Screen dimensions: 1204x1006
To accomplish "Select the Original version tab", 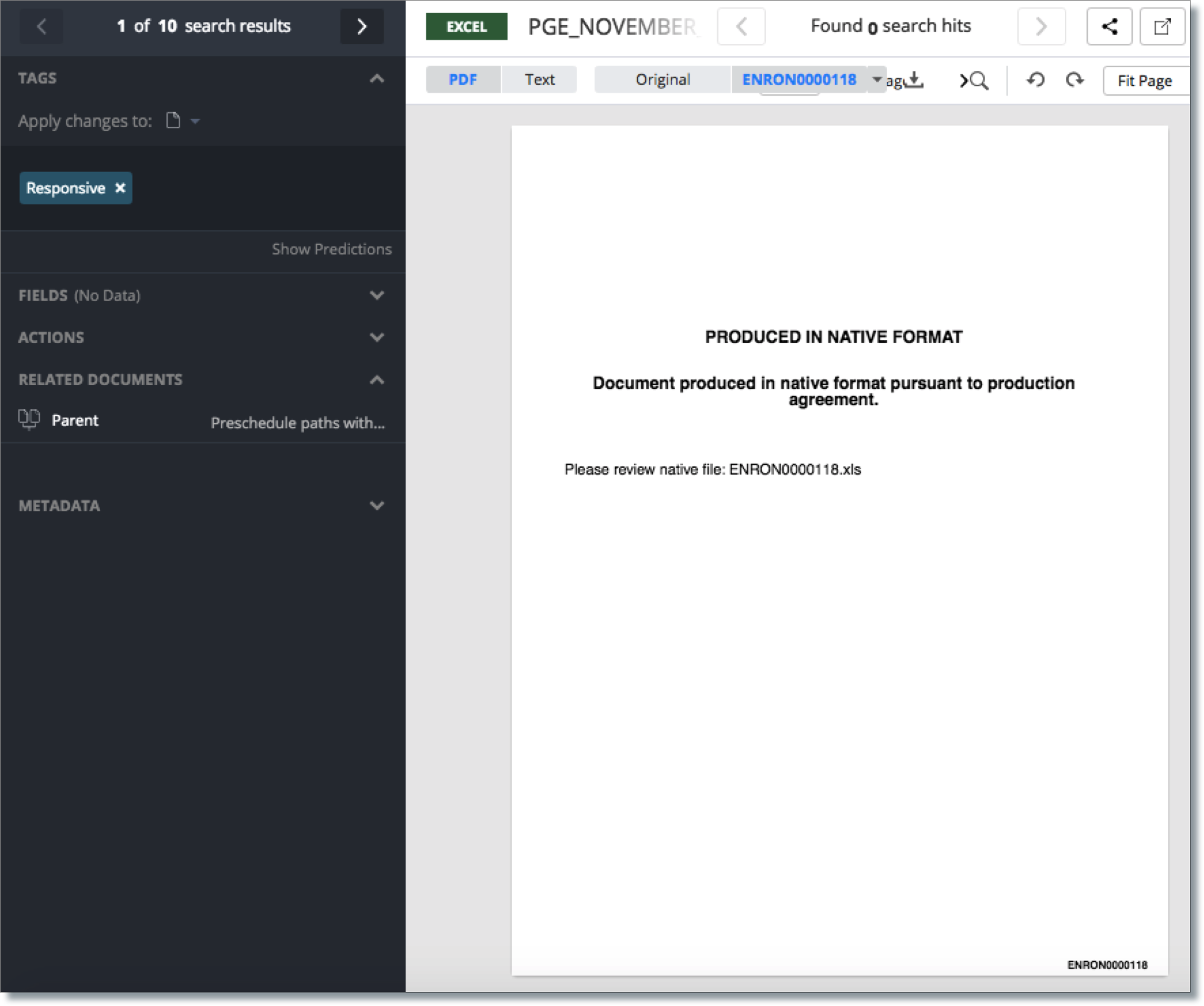I will (x=662, y=79).
